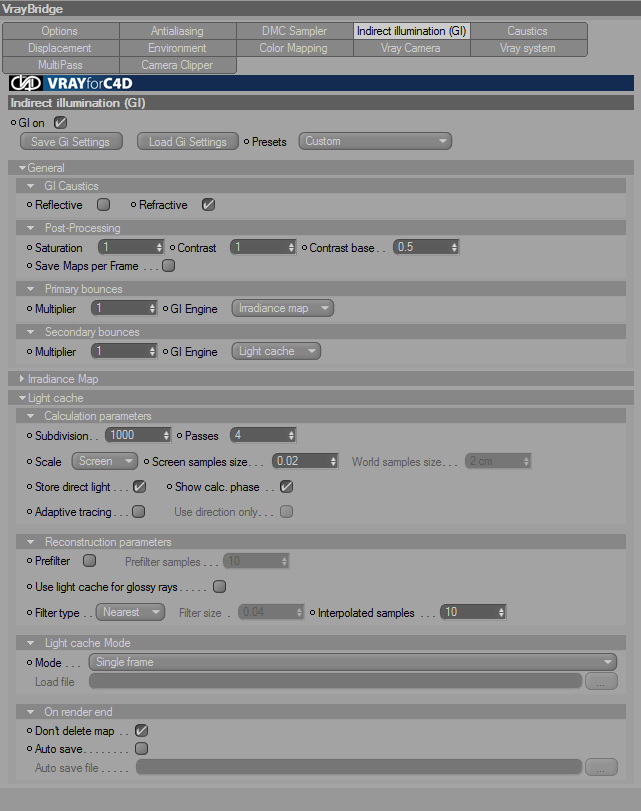Click Secondary bounces Multiplier spinner
The image size is (641, 811).
pos(152,351)
